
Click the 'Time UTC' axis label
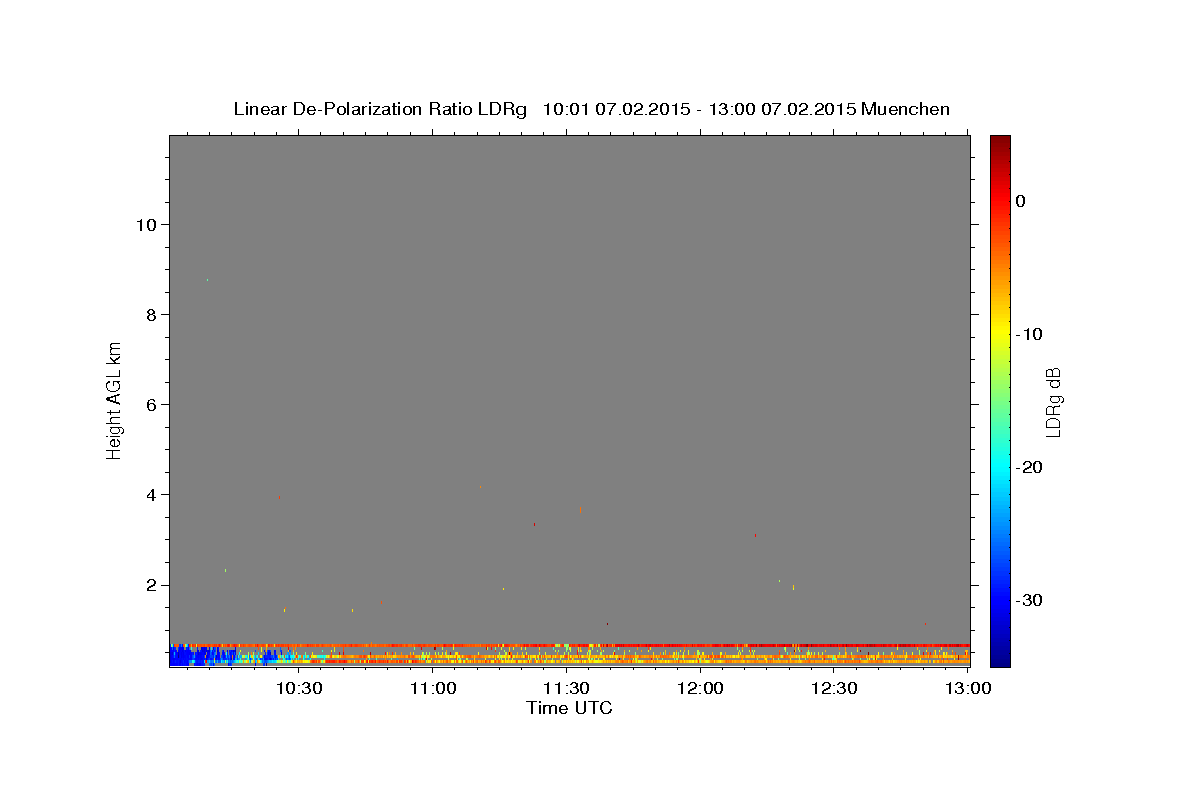coord(569,708)
